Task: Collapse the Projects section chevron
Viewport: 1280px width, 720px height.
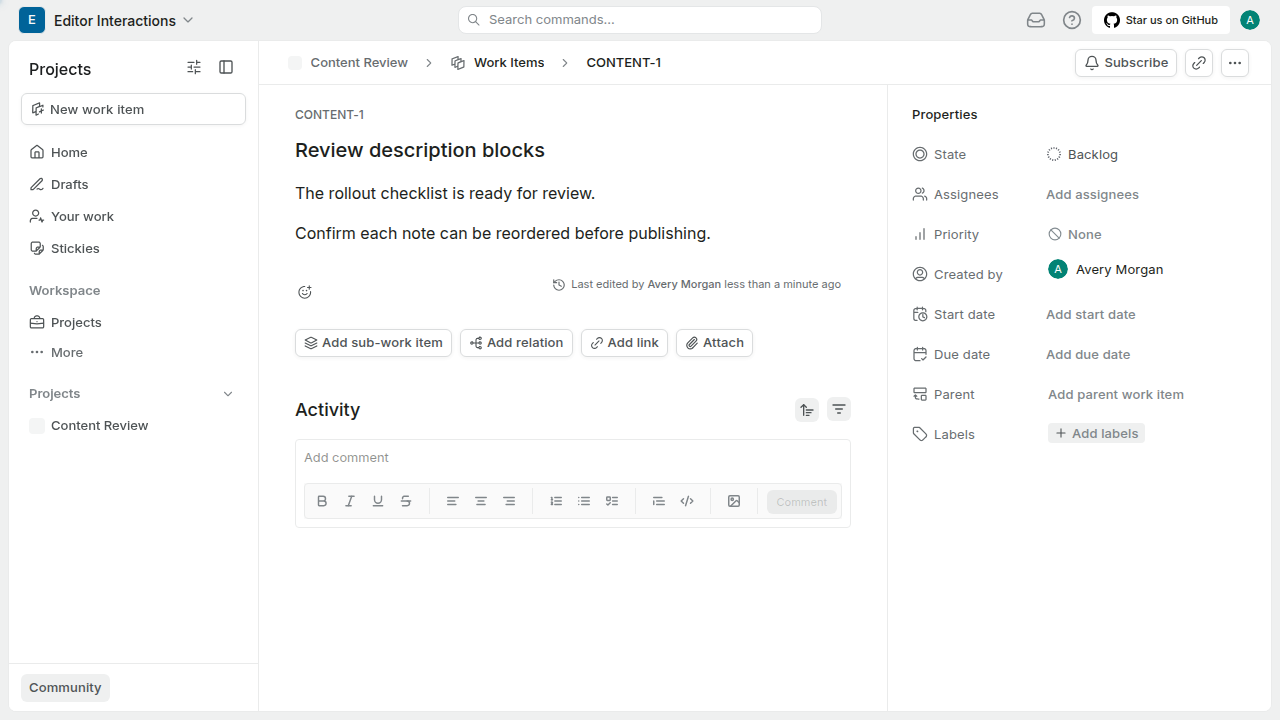Action: (228, 394)
